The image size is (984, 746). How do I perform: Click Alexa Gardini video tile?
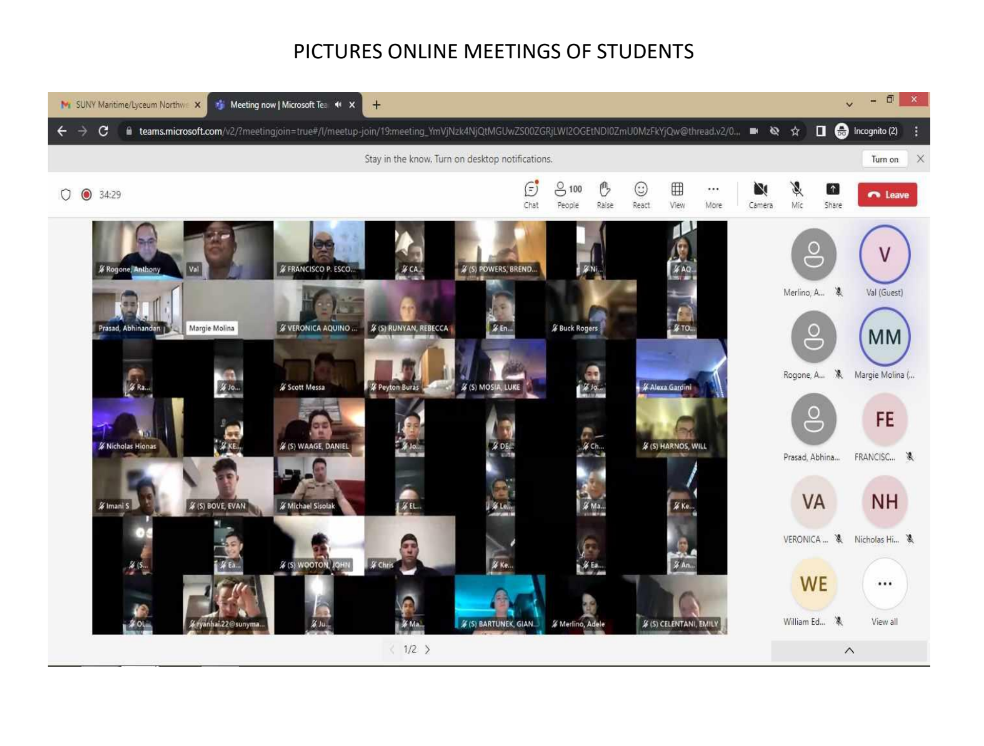point(682,368)
